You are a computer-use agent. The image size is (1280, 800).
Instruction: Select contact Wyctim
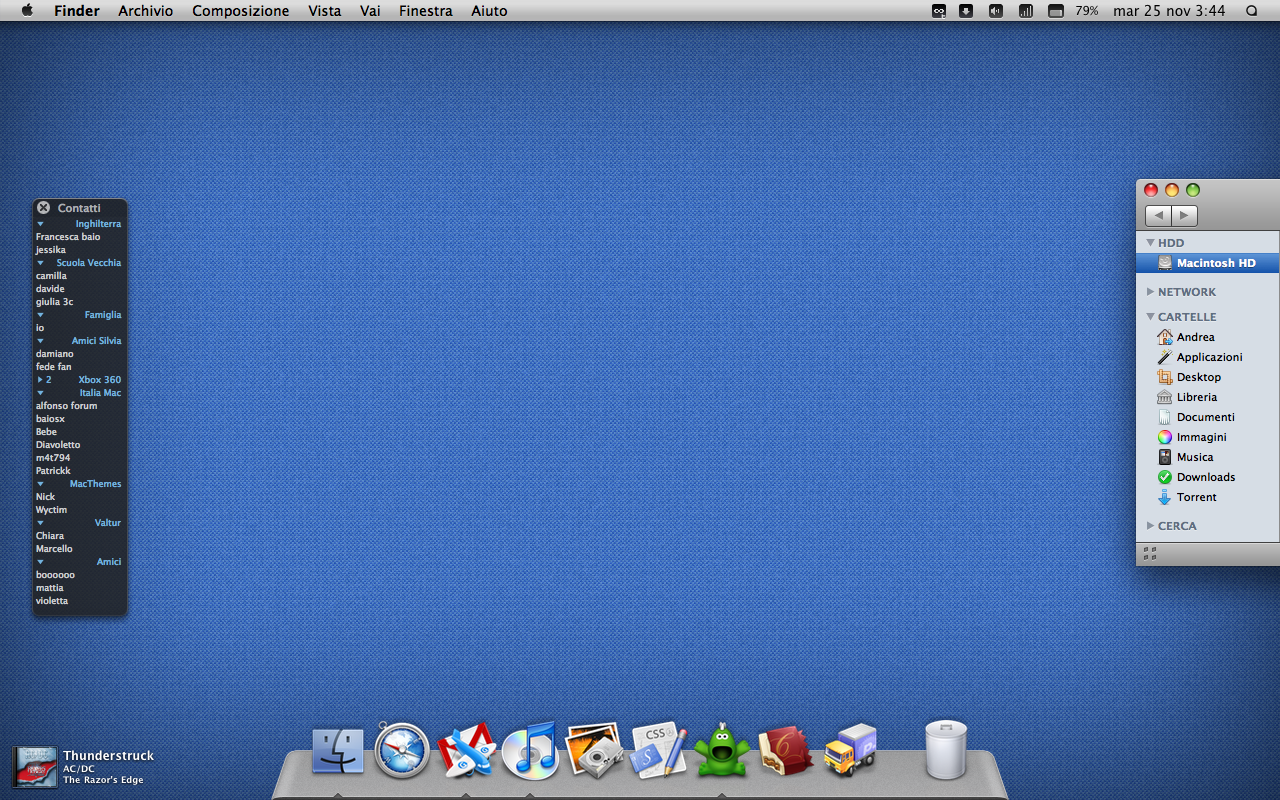pos(52,510)
